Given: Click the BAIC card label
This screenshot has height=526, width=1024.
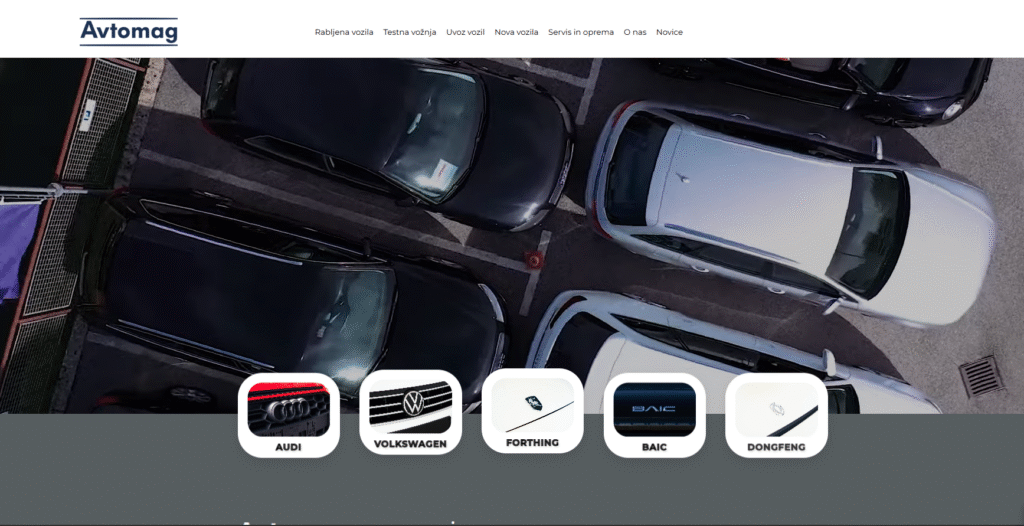Looking at the screenshot, I should click(655, 447).
